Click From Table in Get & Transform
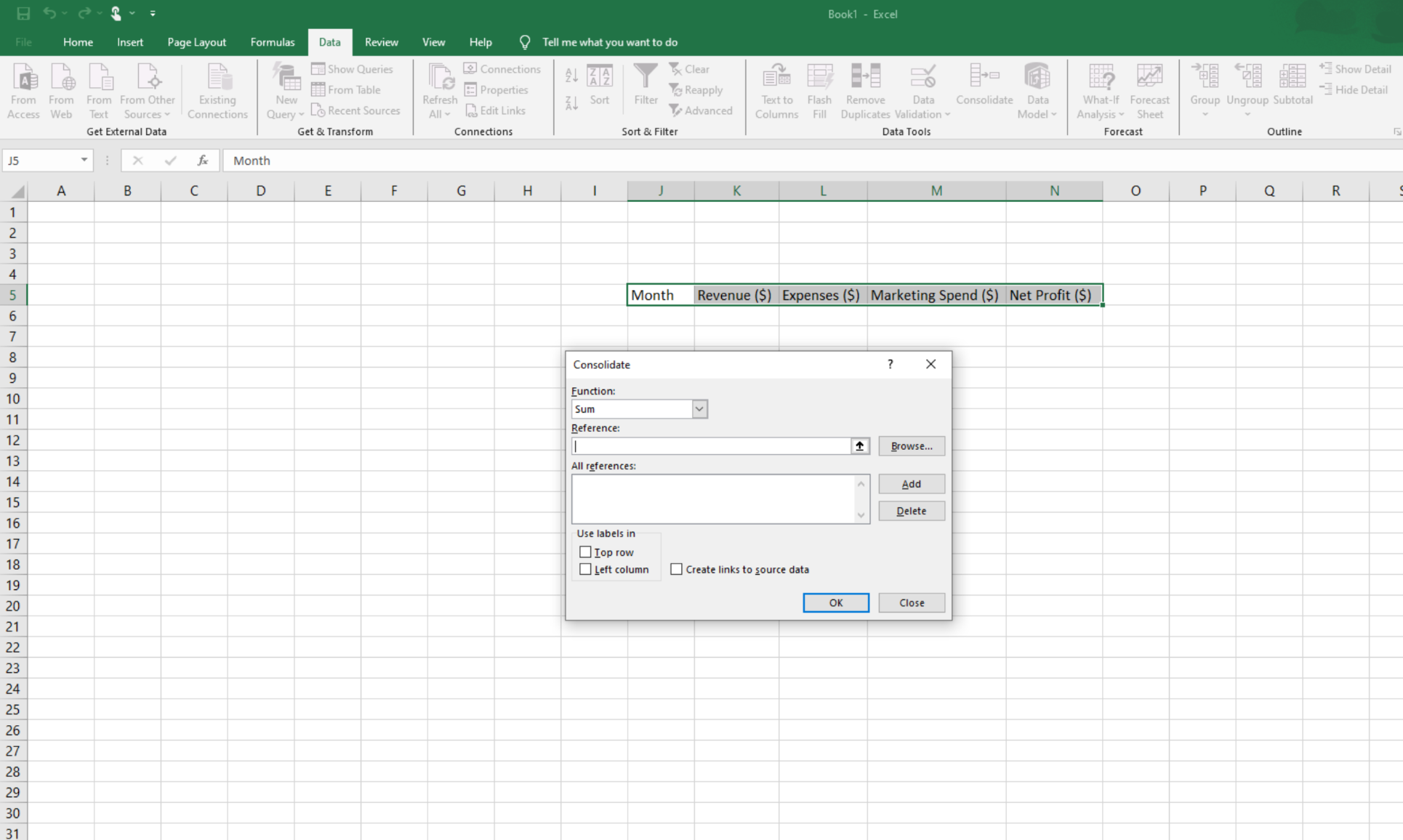1403x840 pixels. 346,89
